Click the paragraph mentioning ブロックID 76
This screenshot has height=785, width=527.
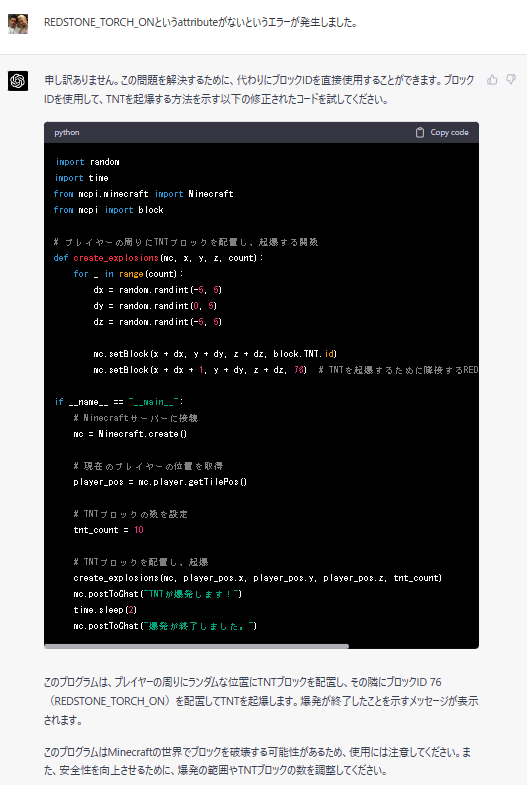(261, 701)
